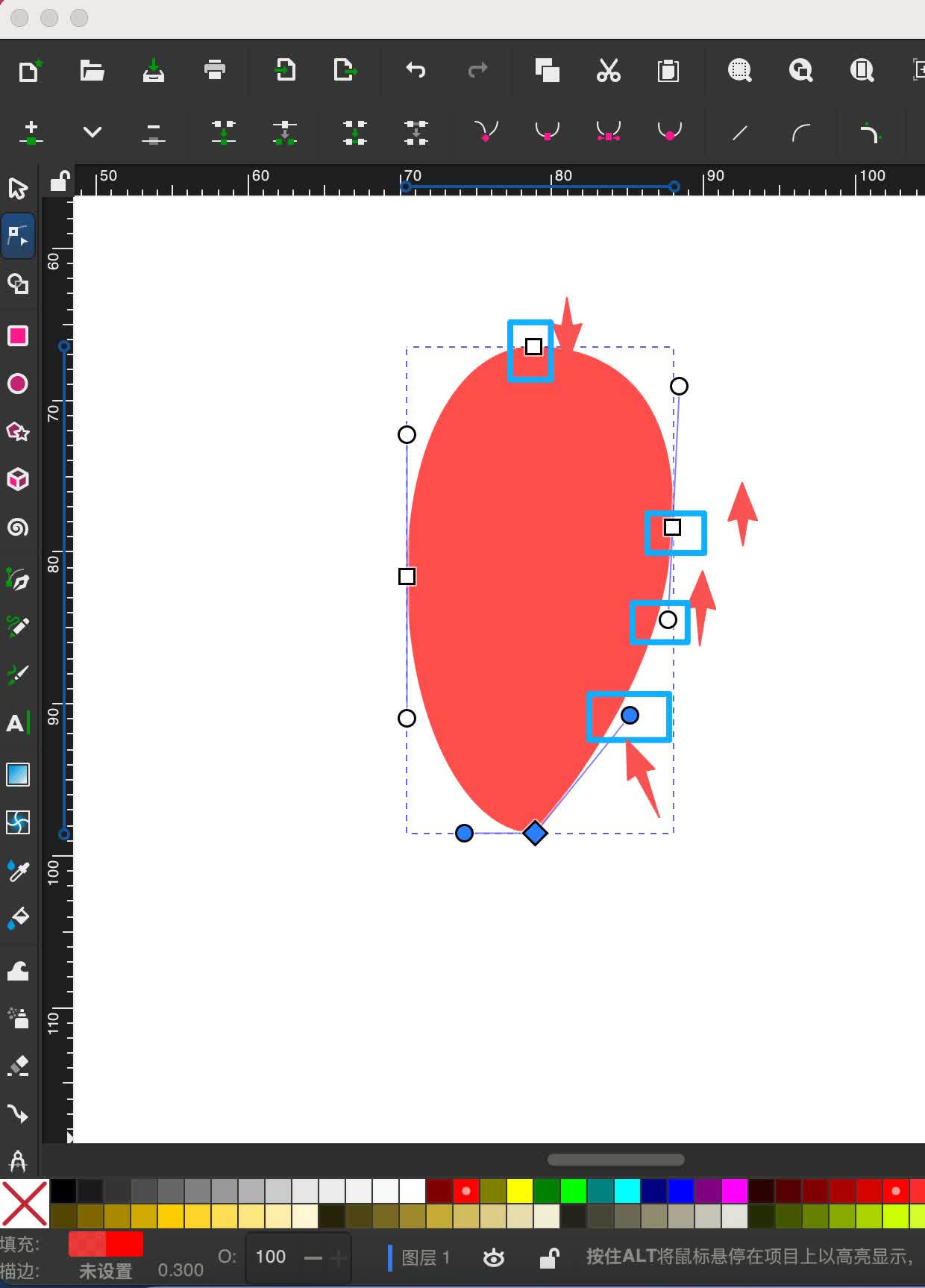925x1288 pixels.
Task: Toggle the lock on current layer
Action: click(x=549, y=1258)
